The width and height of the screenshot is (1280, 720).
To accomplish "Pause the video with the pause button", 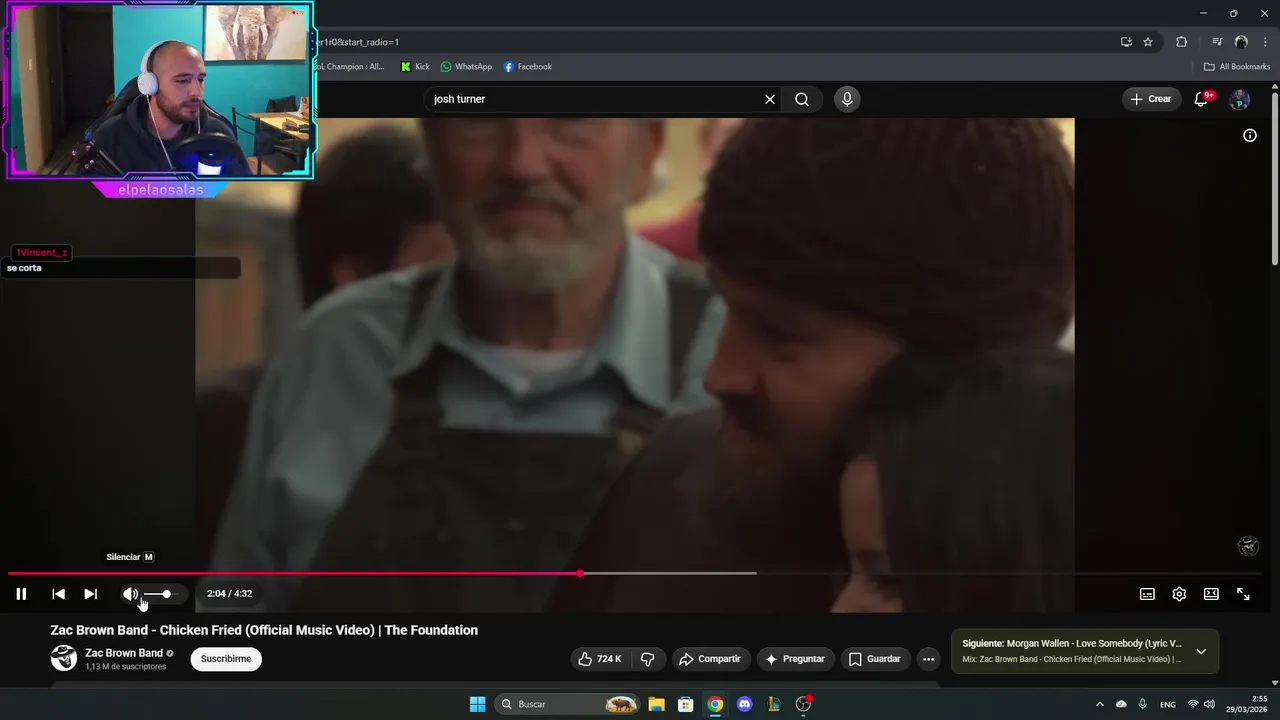I will coord(21,594).
